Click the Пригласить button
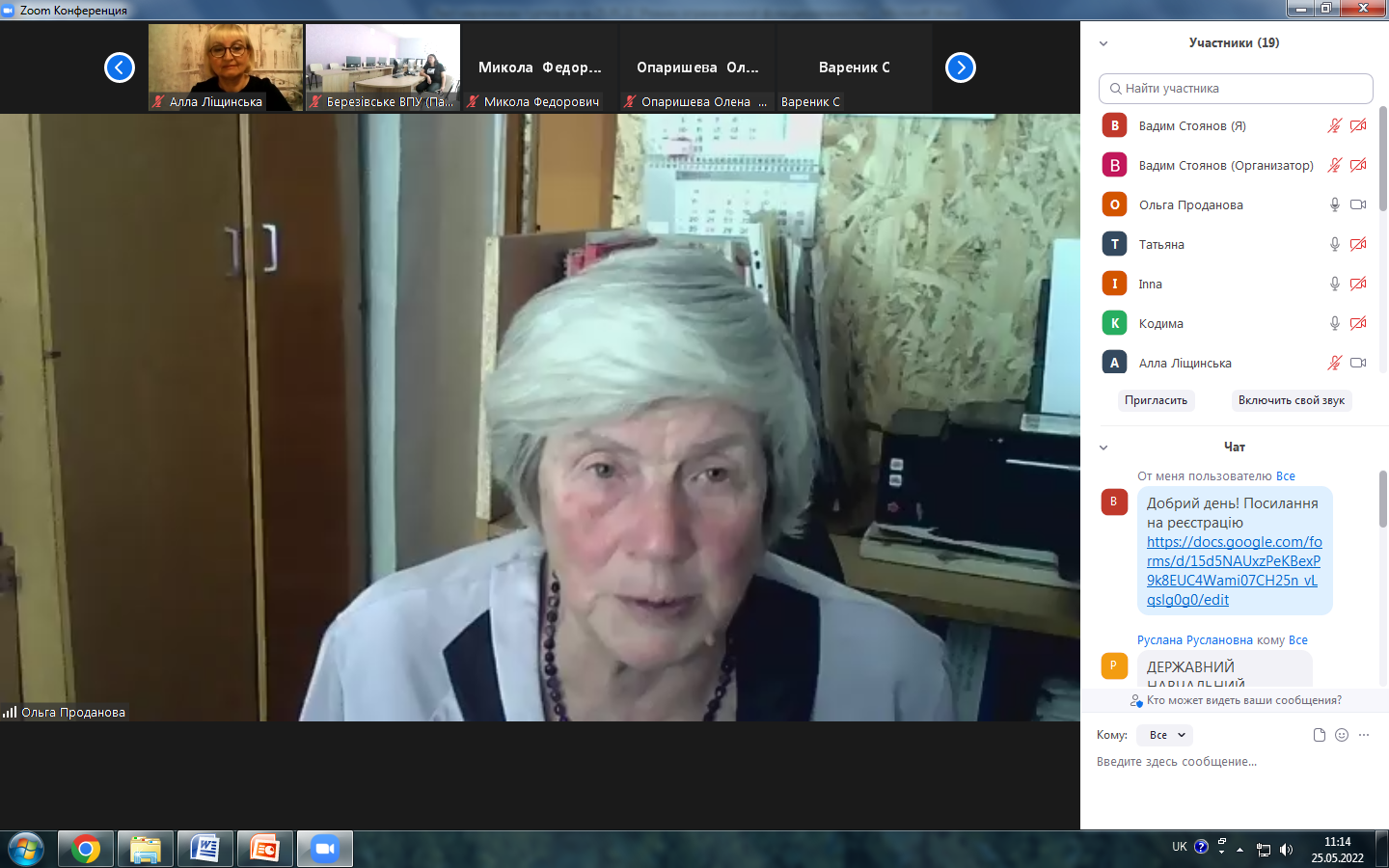1389x868 pixels. [1156, 400]
